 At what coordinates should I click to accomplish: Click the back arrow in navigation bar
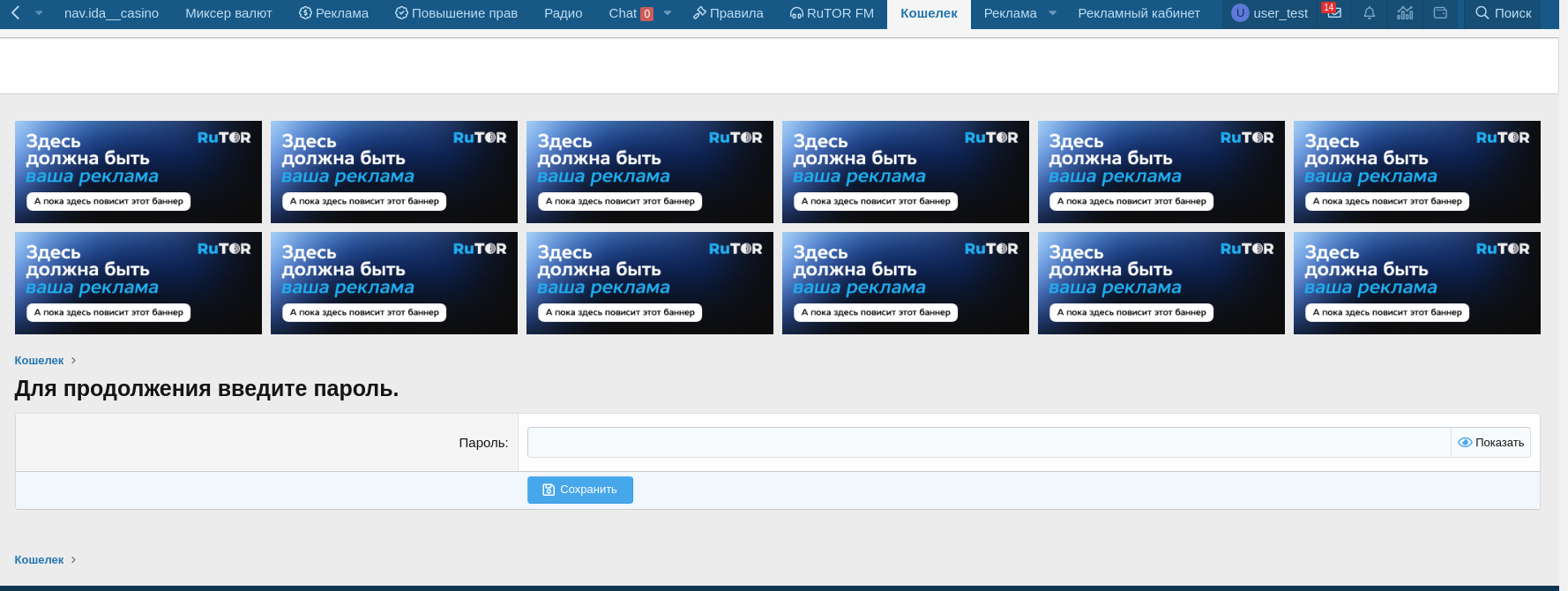click(x=15, y=13)
